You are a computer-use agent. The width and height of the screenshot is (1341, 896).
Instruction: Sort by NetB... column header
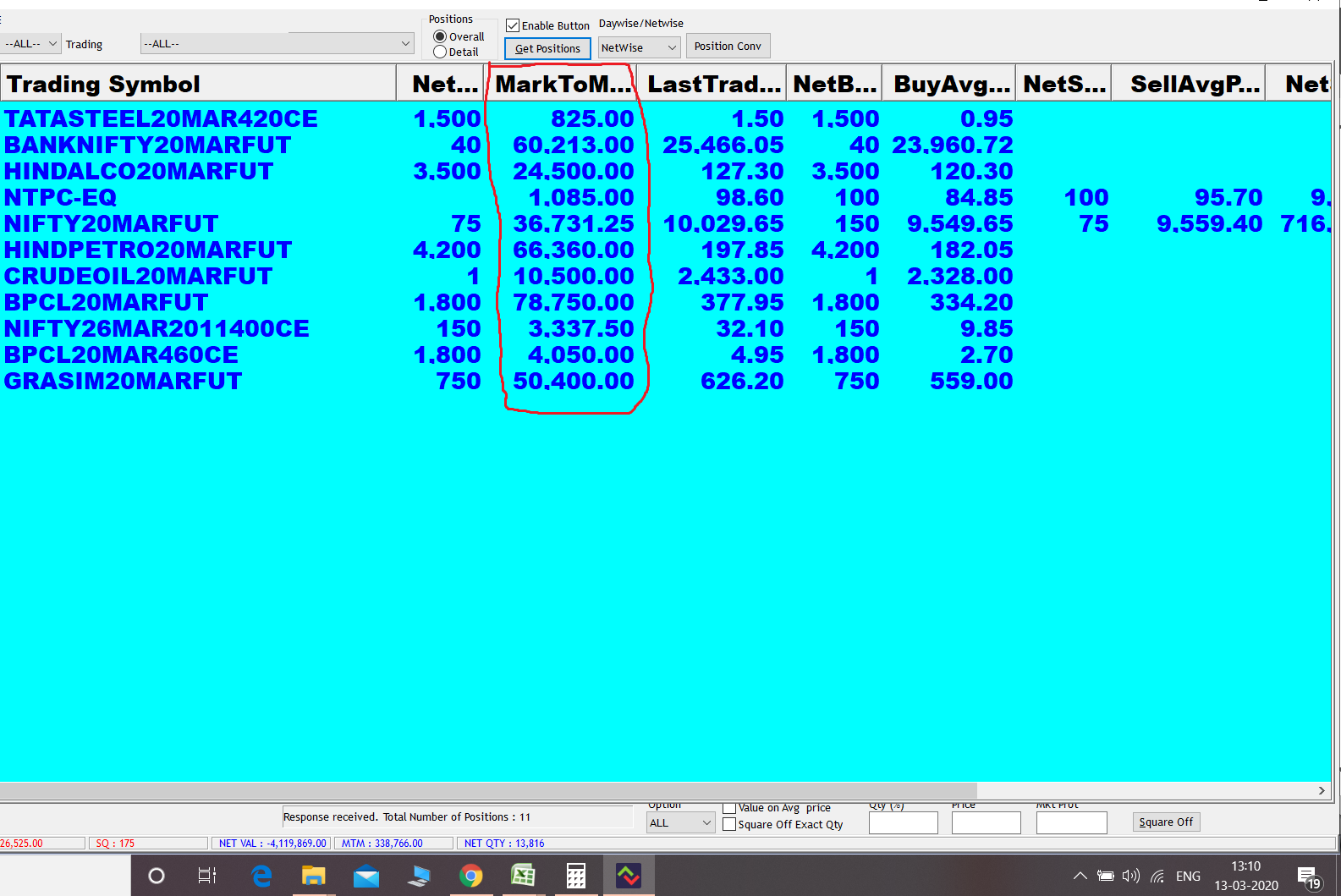[833, 84]
